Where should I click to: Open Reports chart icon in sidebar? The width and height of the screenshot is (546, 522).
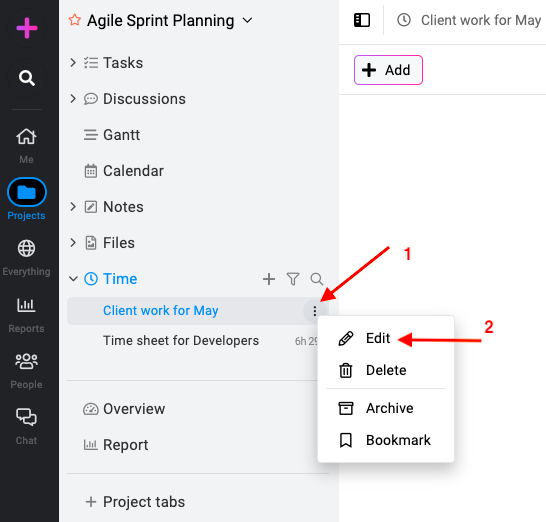[26, 305]
